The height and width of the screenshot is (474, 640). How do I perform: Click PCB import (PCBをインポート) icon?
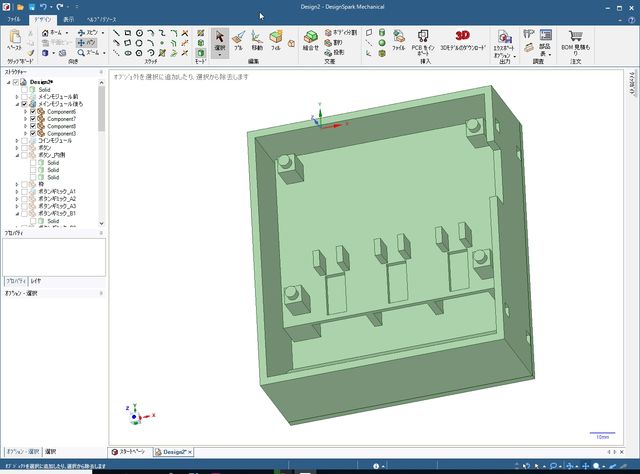pos(423,36)
